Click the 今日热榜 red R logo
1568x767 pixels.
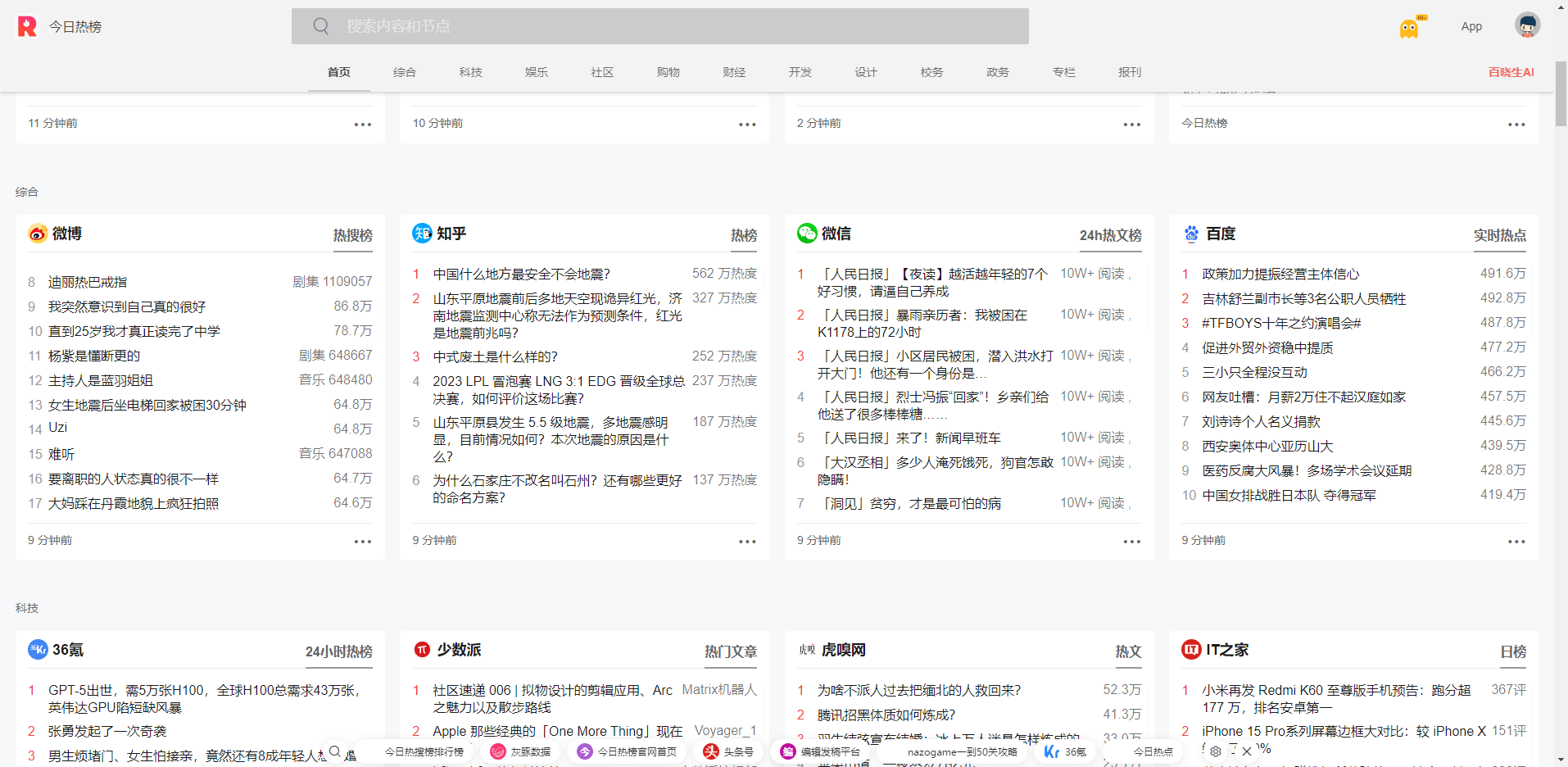pos(27,26)
